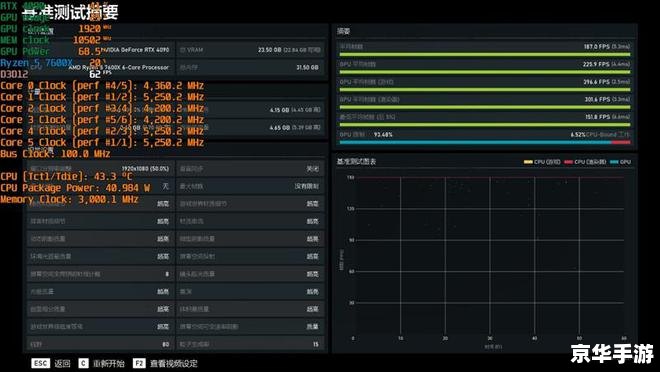The image size is (660, 372).
Task: Click the 301.6 FPS value
Action: point(597,99)
